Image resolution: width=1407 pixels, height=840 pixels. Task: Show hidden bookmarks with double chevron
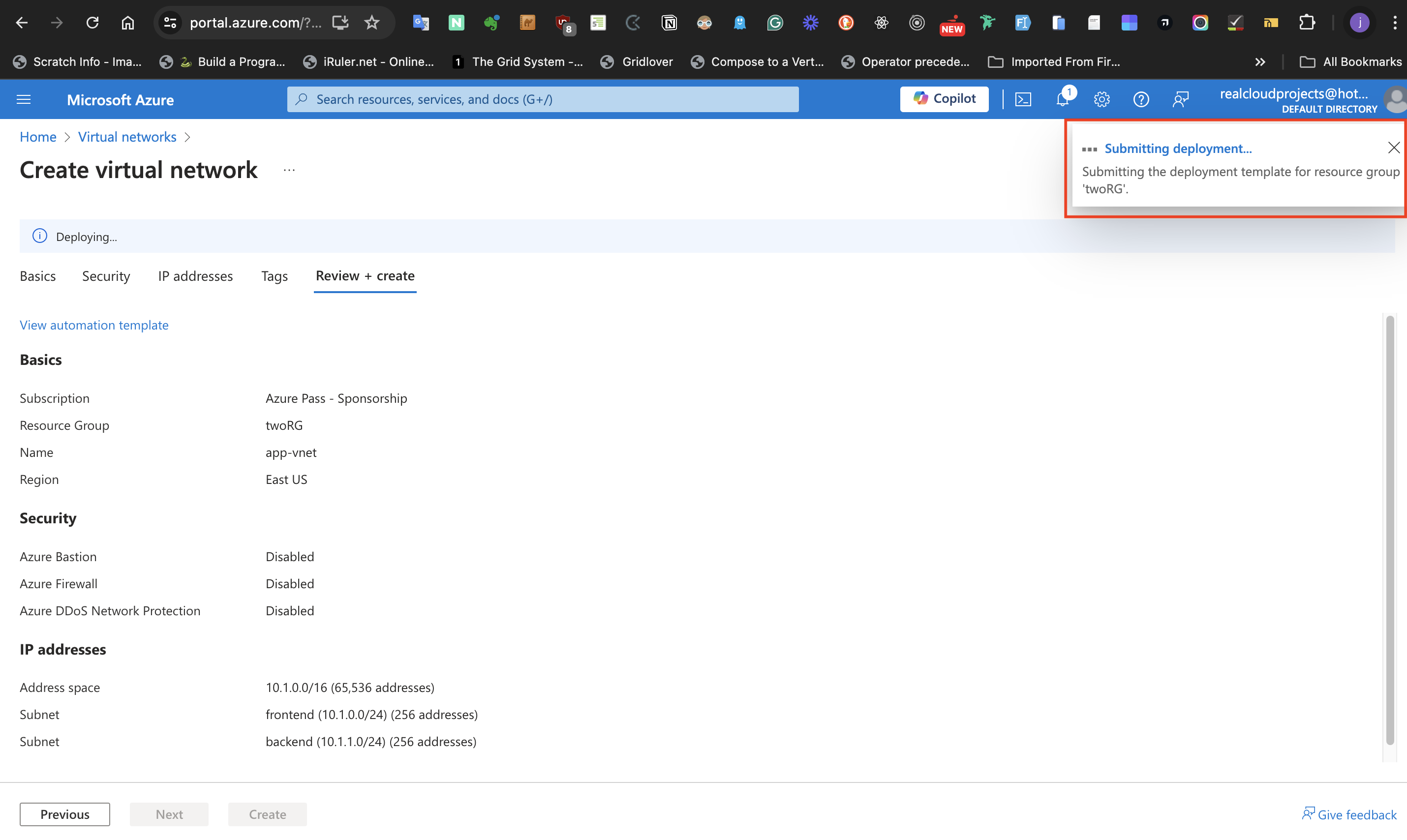click(1260, 61)
